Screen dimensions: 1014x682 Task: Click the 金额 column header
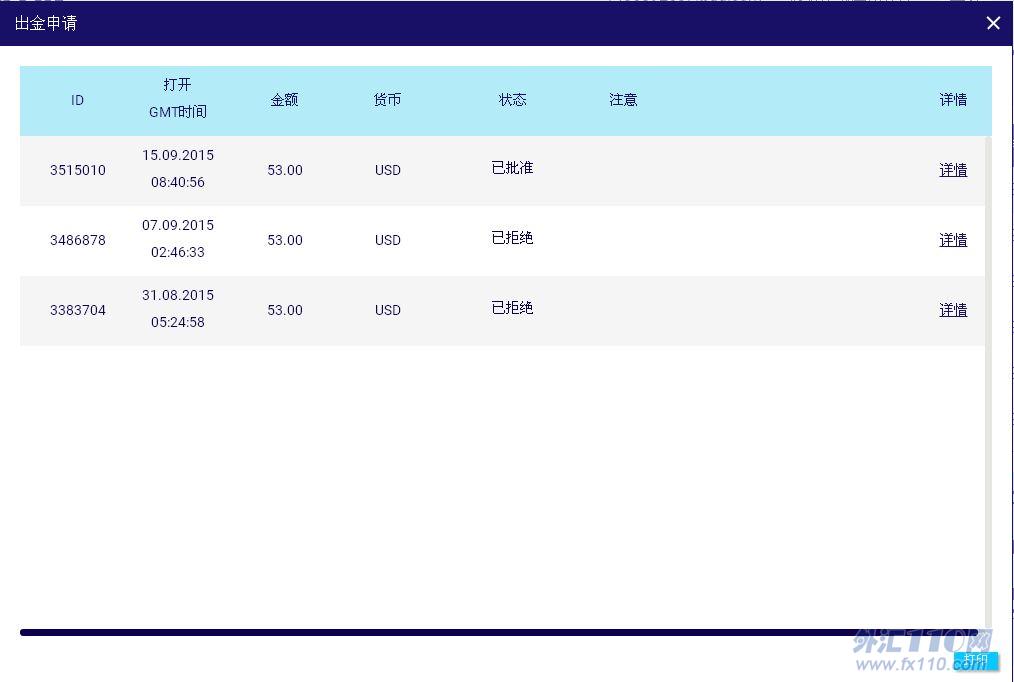tap(284, 100)
